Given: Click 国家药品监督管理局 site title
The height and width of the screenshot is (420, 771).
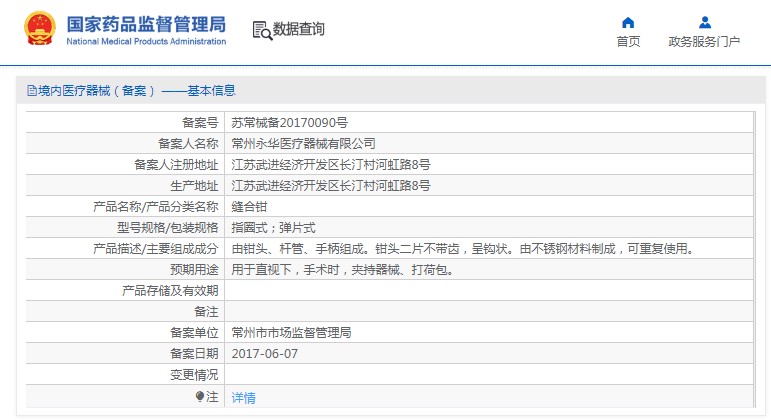Looking at the screenshot, I should coord(146,24).
